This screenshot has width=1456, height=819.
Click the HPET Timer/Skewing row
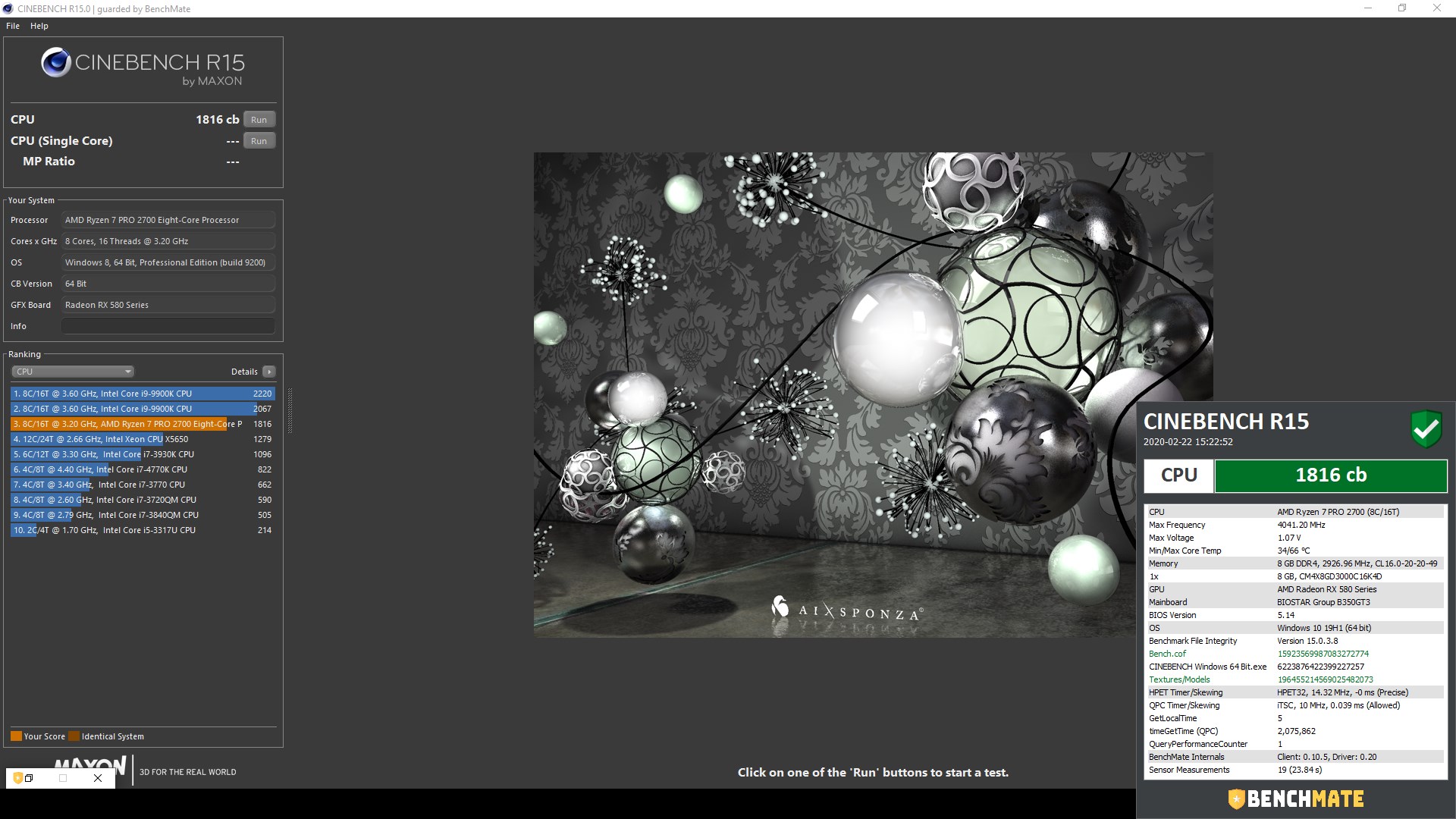click(1295, 692)
